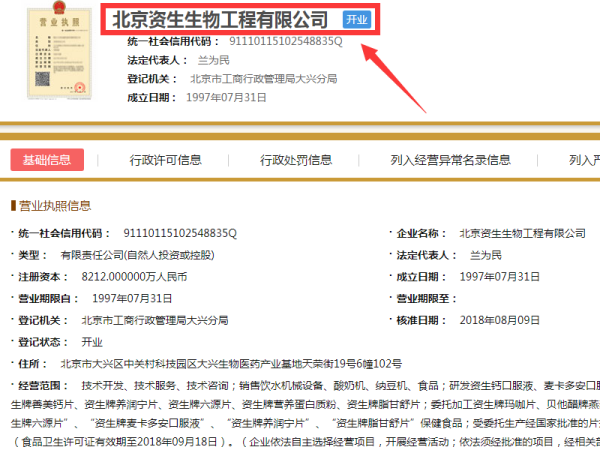
Task: Click approval date 2018年08月09日
Action: tap(499, 320)
